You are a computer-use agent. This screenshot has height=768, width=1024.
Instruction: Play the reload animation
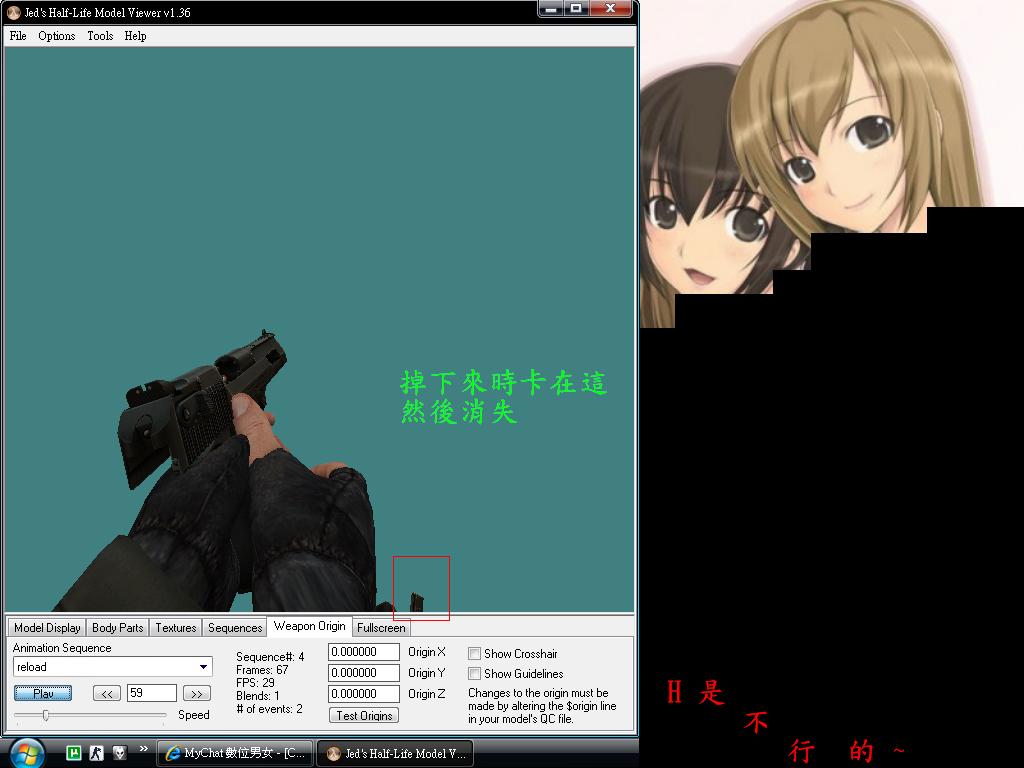[43, 694]
